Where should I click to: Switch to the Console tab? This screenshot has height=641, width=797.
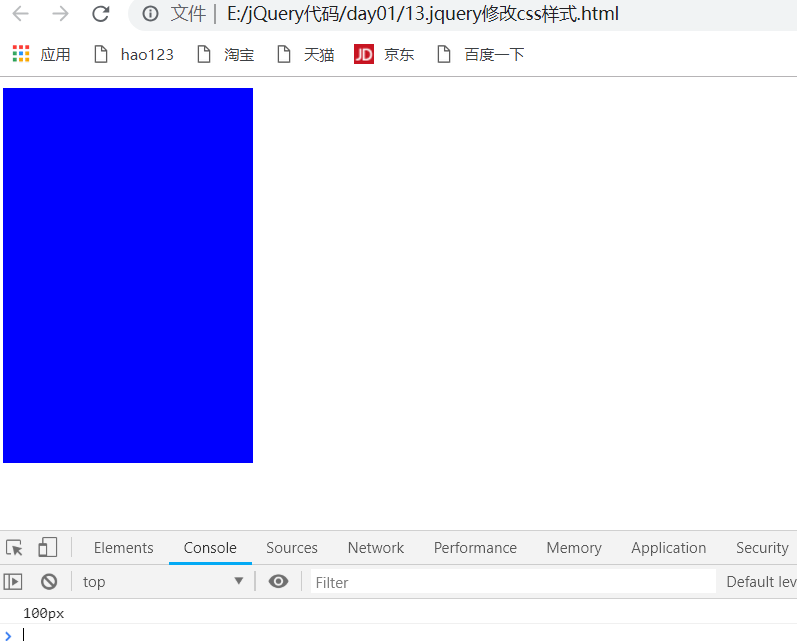pos(210,548)
